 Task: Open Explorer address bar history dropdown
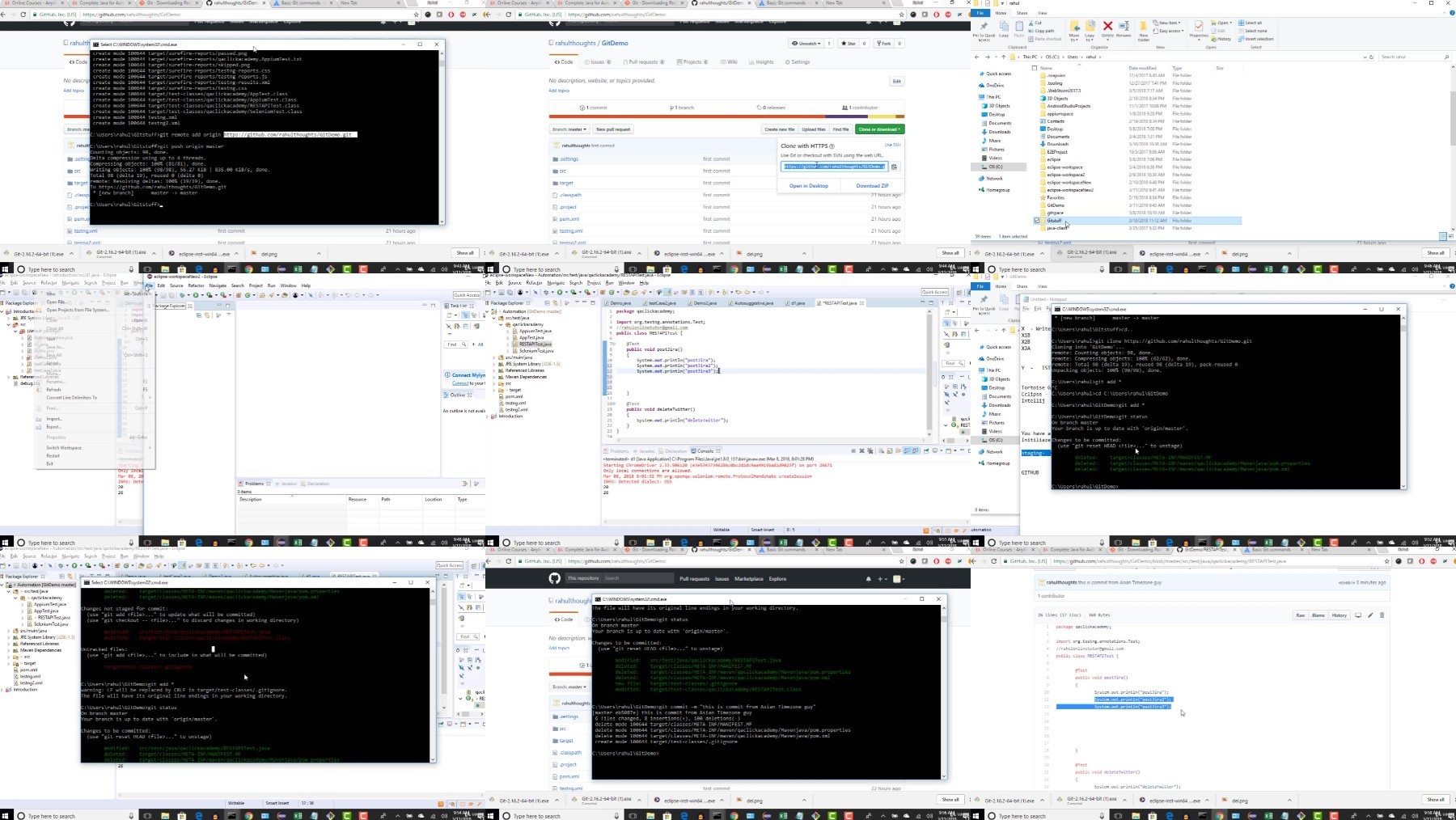coord(1364,57)
